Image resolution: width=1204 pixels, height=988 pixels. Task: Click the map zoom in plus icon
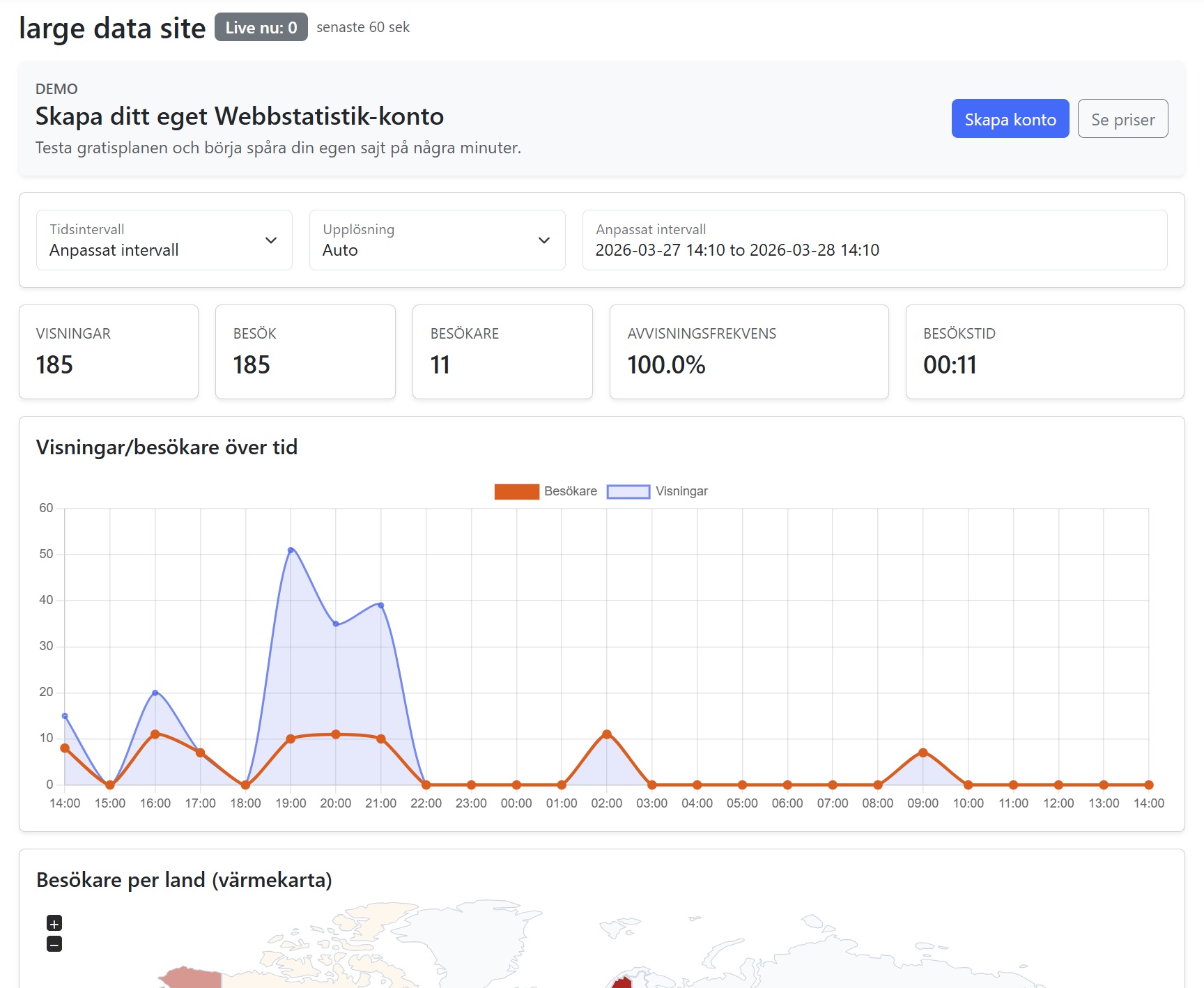pos(54,923)
